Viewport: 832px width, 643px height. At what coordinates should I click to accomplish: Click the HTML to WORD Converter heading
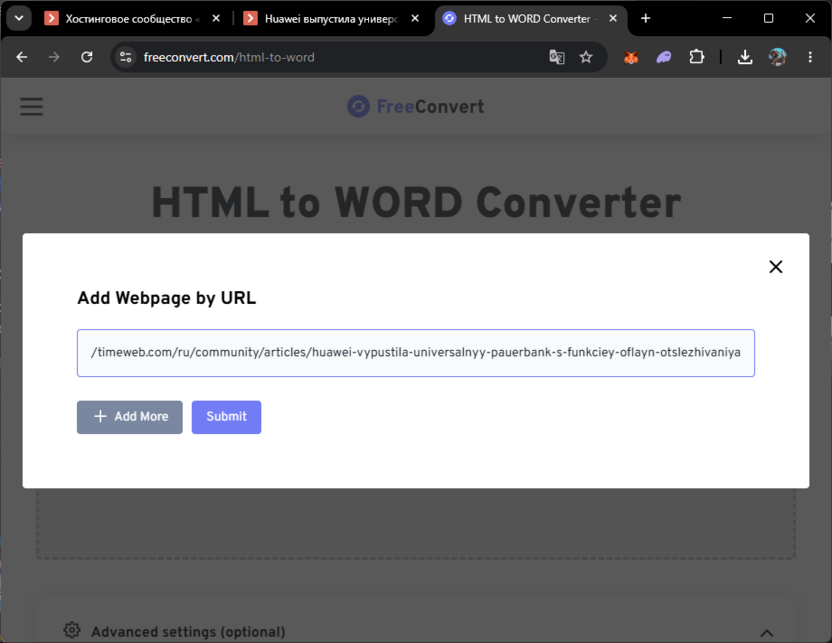[416, 203]
